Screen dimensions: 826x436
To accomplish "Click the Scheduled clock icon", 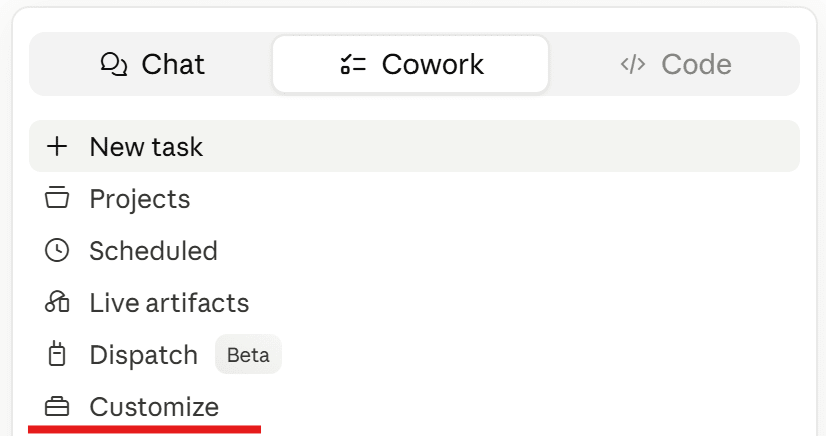I will pyautogui.click(x=57, y=250).
